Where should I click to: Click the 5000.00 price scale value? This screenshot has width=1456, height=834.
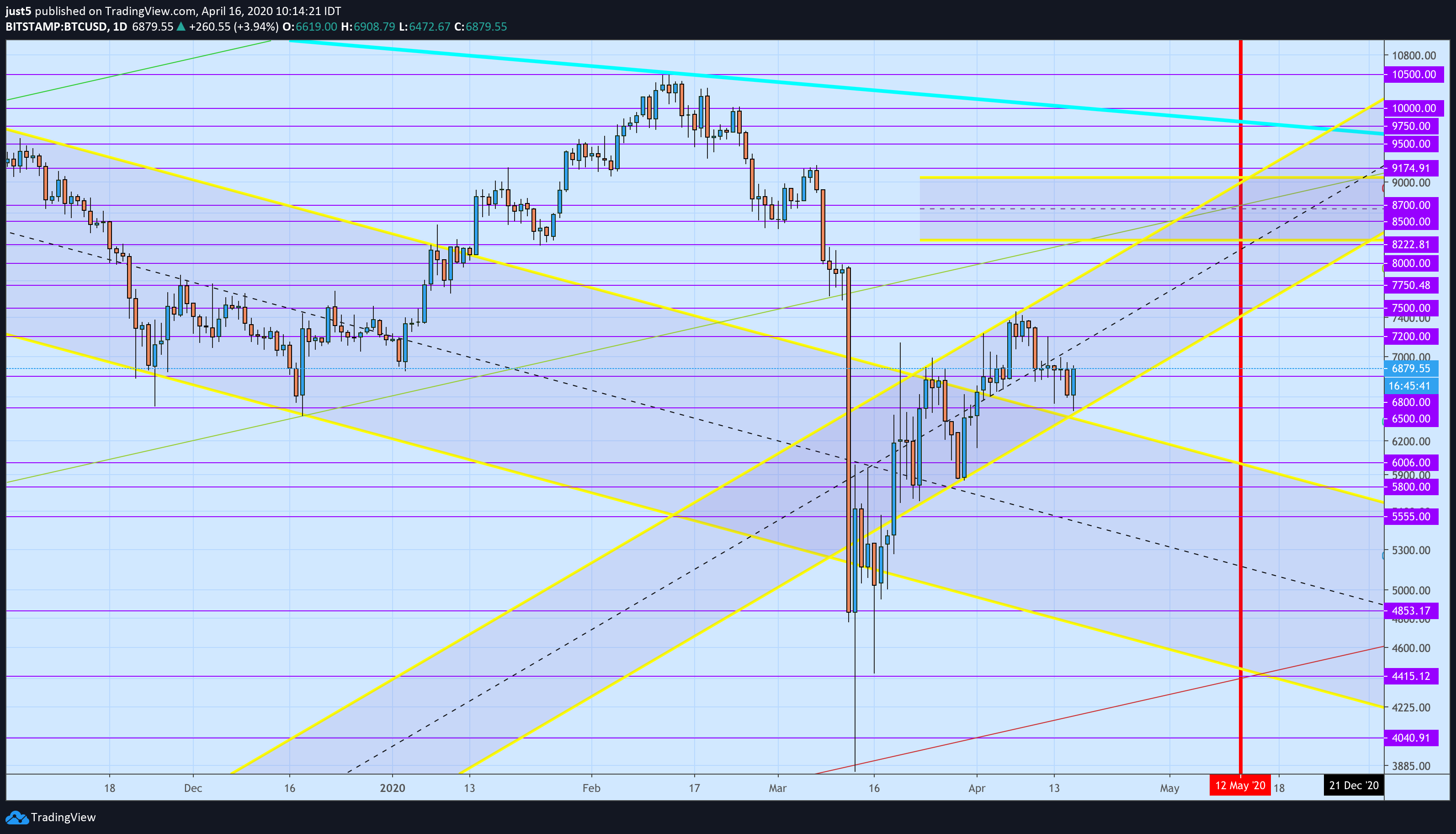pos(1411,591)
